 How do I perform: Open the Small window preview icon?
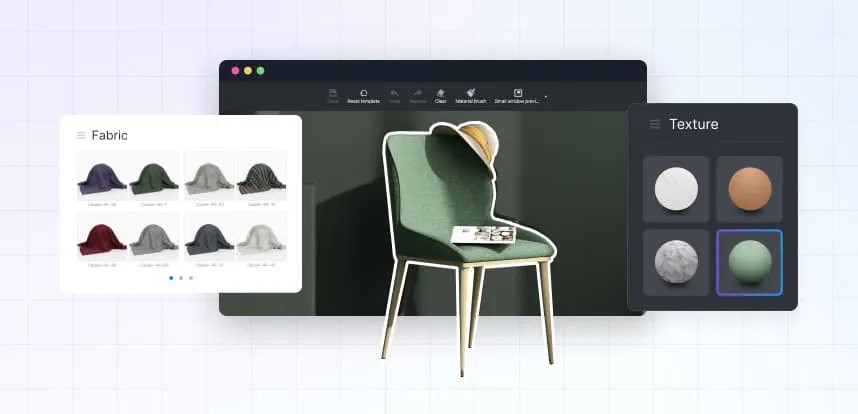pyautogui.click(x=518, y=93)
